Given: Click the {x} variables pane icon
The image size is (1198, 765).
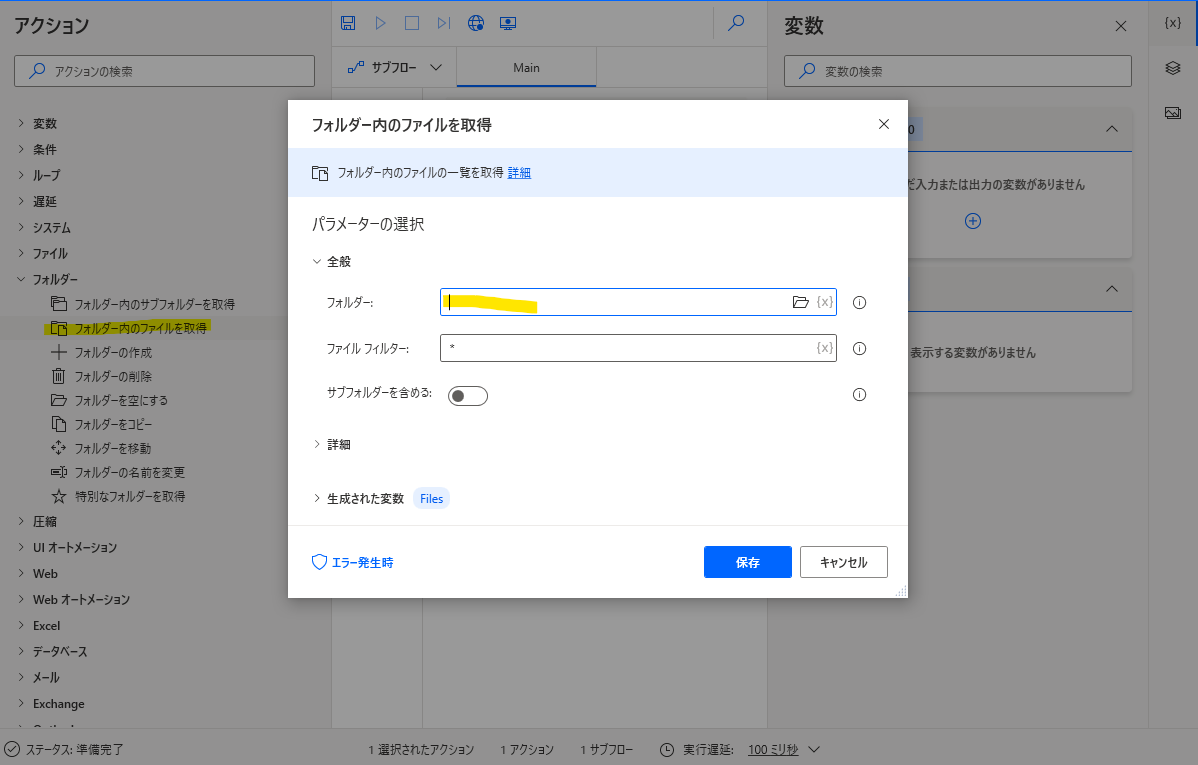Looking at the screenshot, I should tap(1172, 25).
